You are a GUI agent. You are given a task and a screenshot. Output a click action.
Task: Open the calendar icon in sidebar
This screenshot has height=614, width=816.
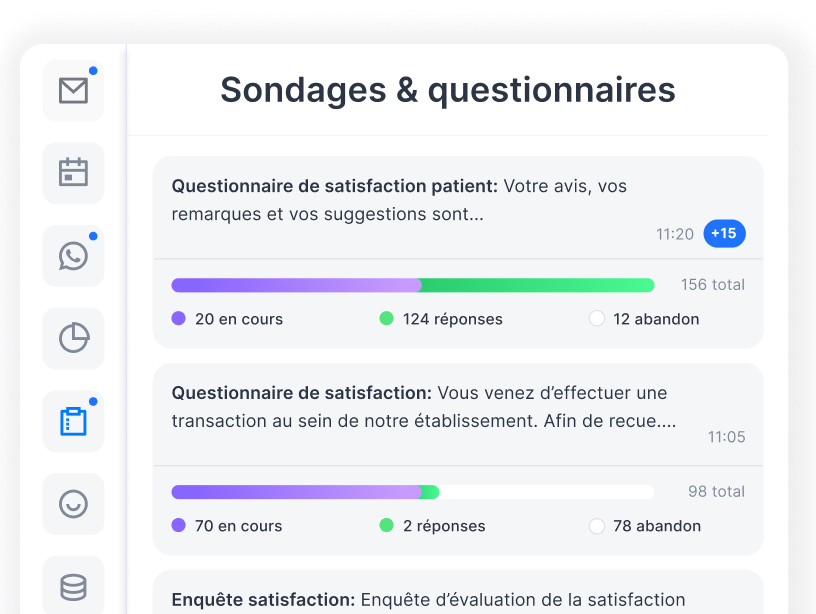click(x=73, y=173)
